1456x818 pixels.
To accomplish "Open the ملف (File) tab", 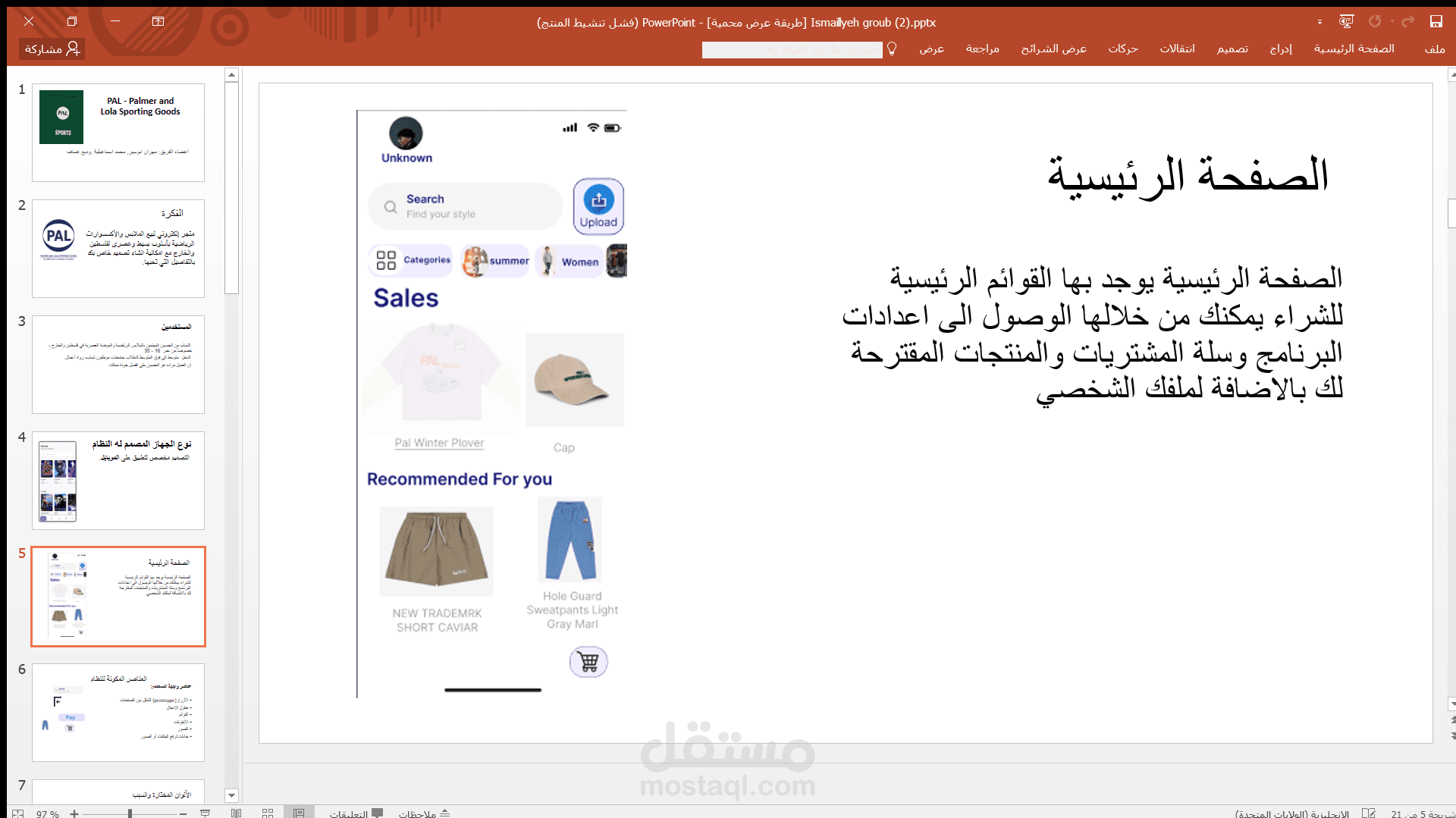I will click(1435, 49).
